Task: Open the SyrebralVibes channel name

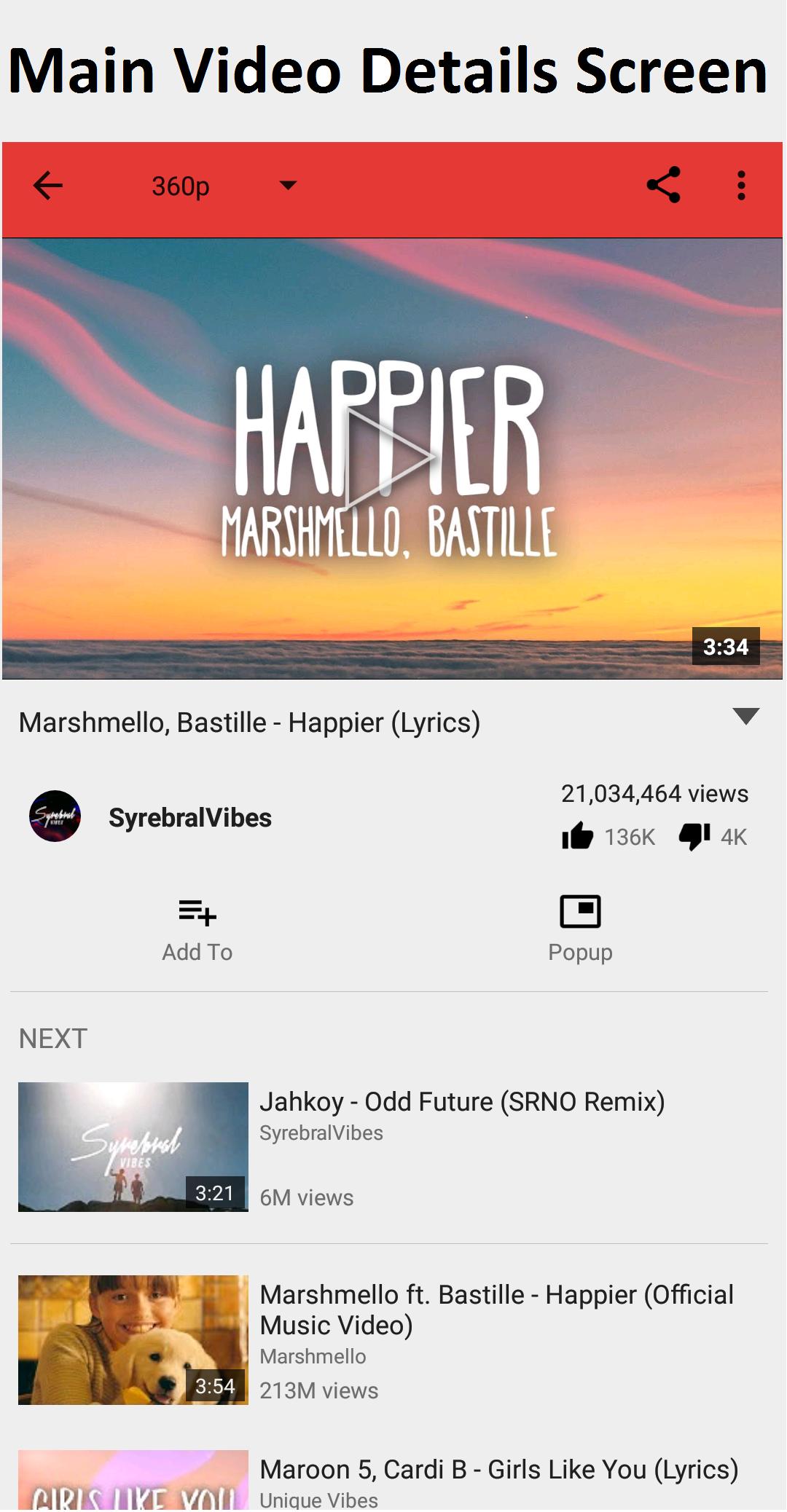Action: [x=190, y=818]
